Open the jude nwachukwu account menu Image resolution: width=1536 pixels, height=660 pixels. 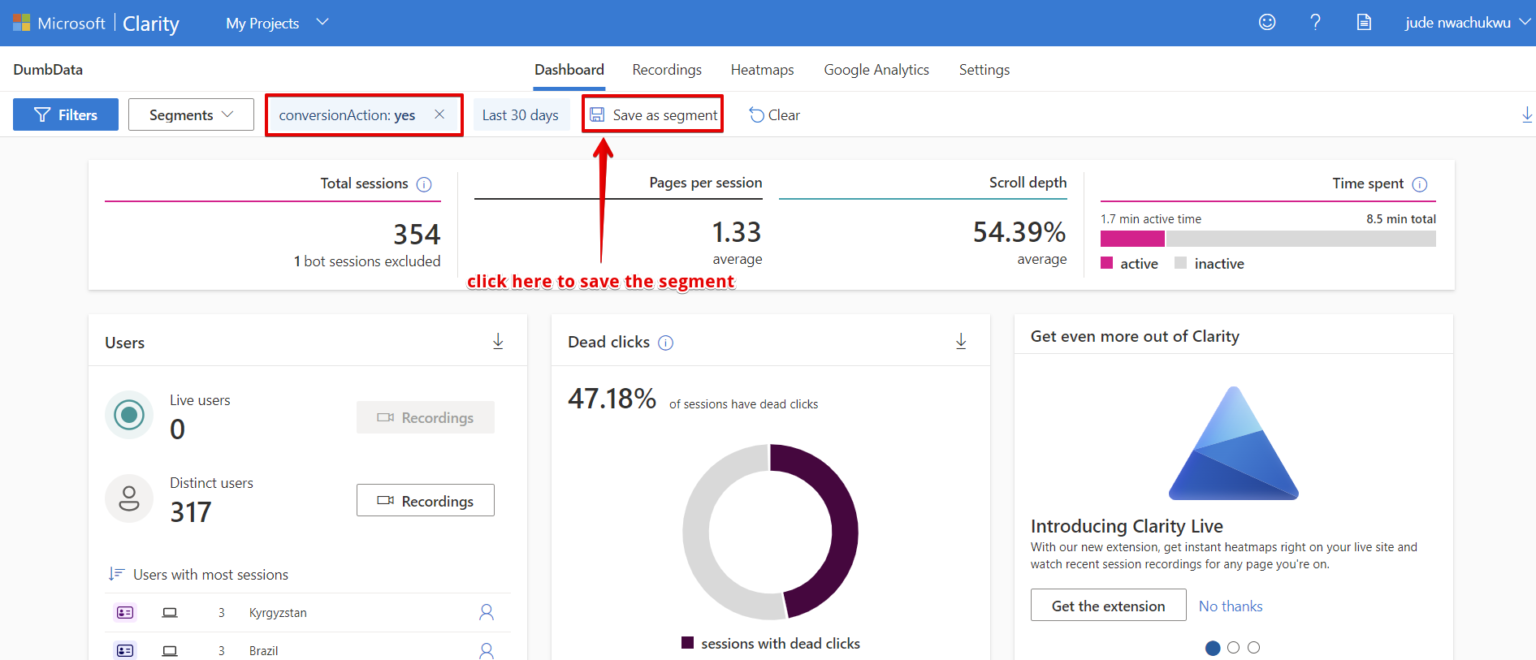(1465, 21)
